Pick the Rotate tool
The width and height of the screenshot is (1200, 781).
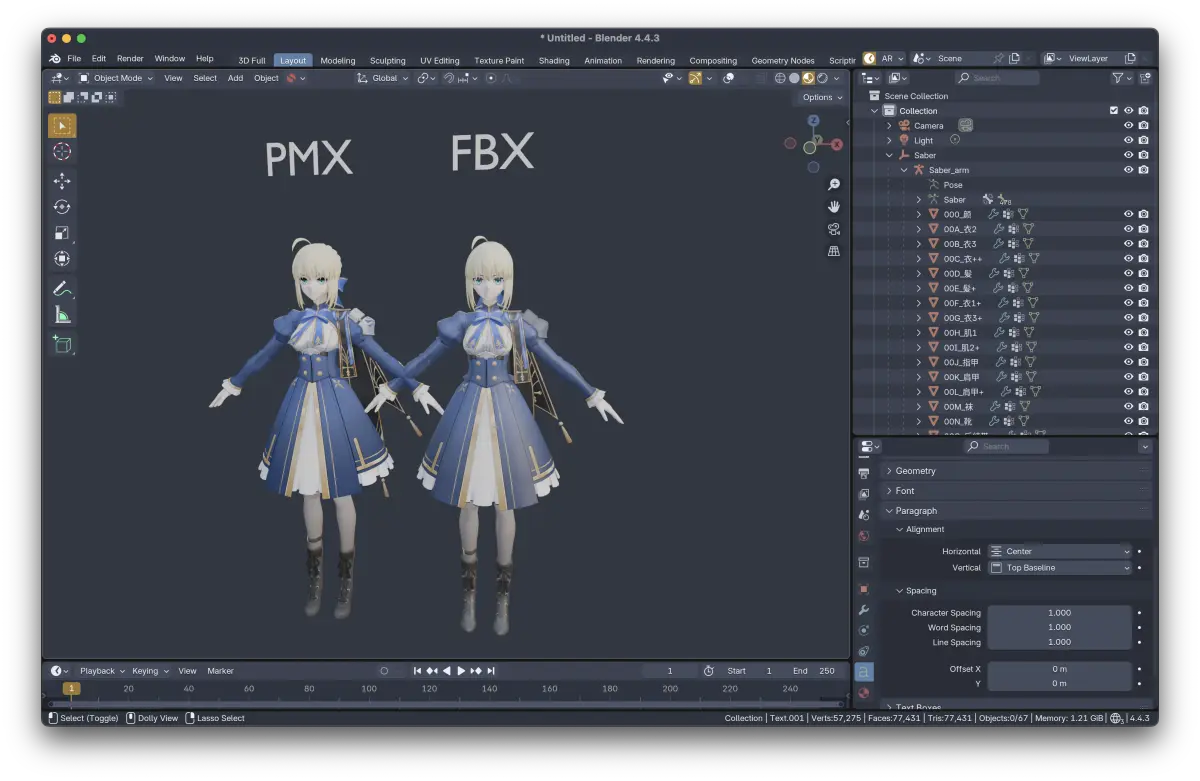click(x=62, y=207)
